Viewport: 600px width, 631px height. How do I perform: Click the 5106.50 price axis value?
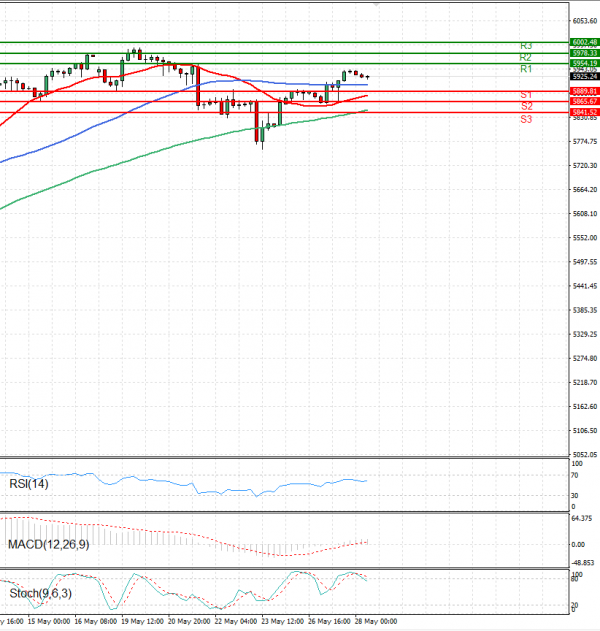[x=585, y=431]
